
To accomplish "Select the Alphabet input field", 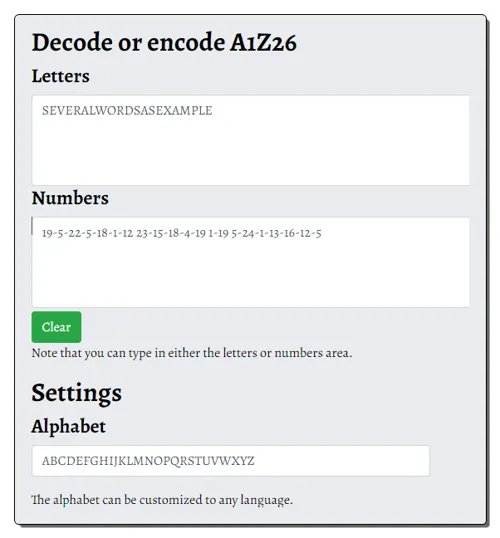I will pyautogui.click(x=230, y=461).
